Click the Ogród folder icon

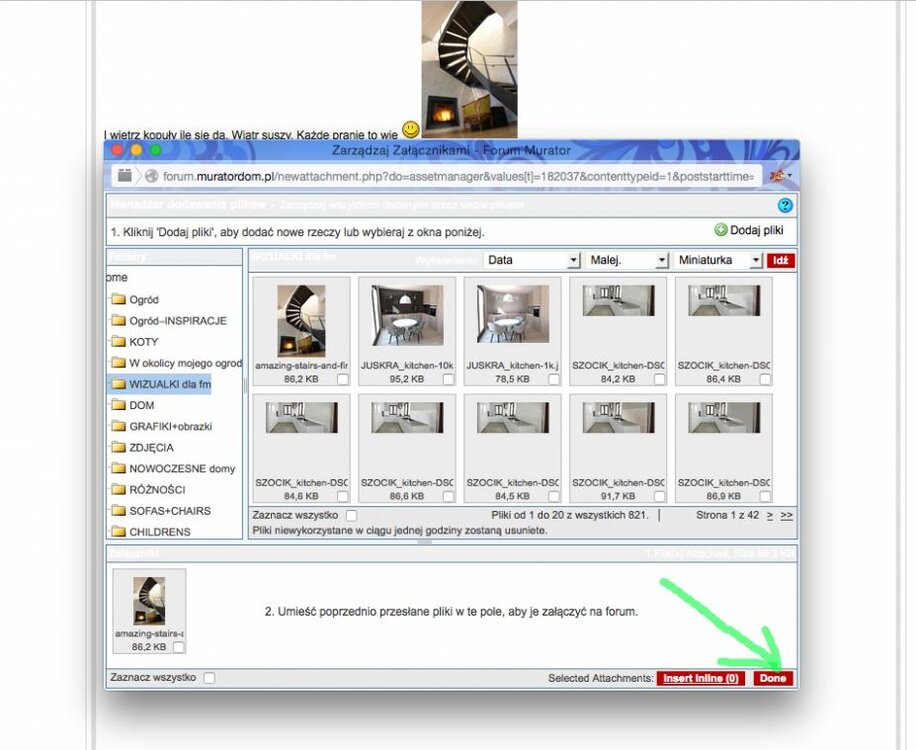(x=118, y=299)
